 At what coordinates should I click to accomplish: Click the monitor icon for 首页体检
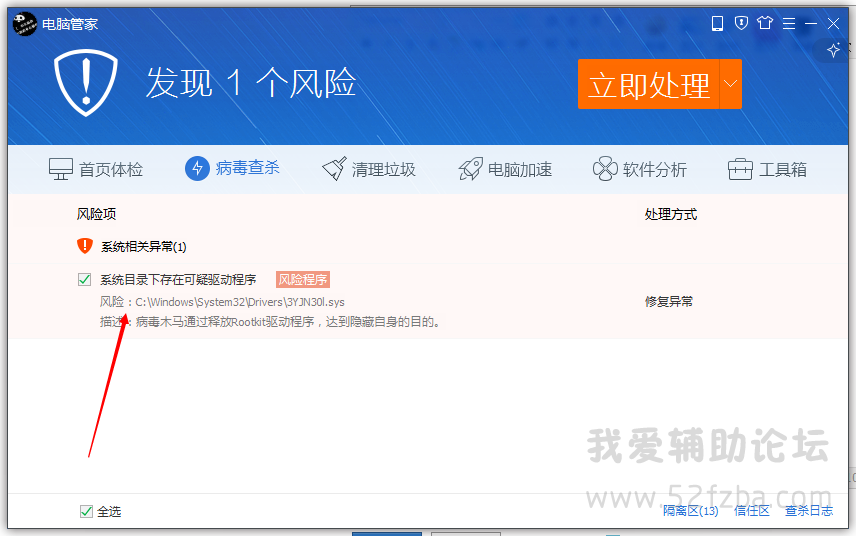click(x=61, y=169)
